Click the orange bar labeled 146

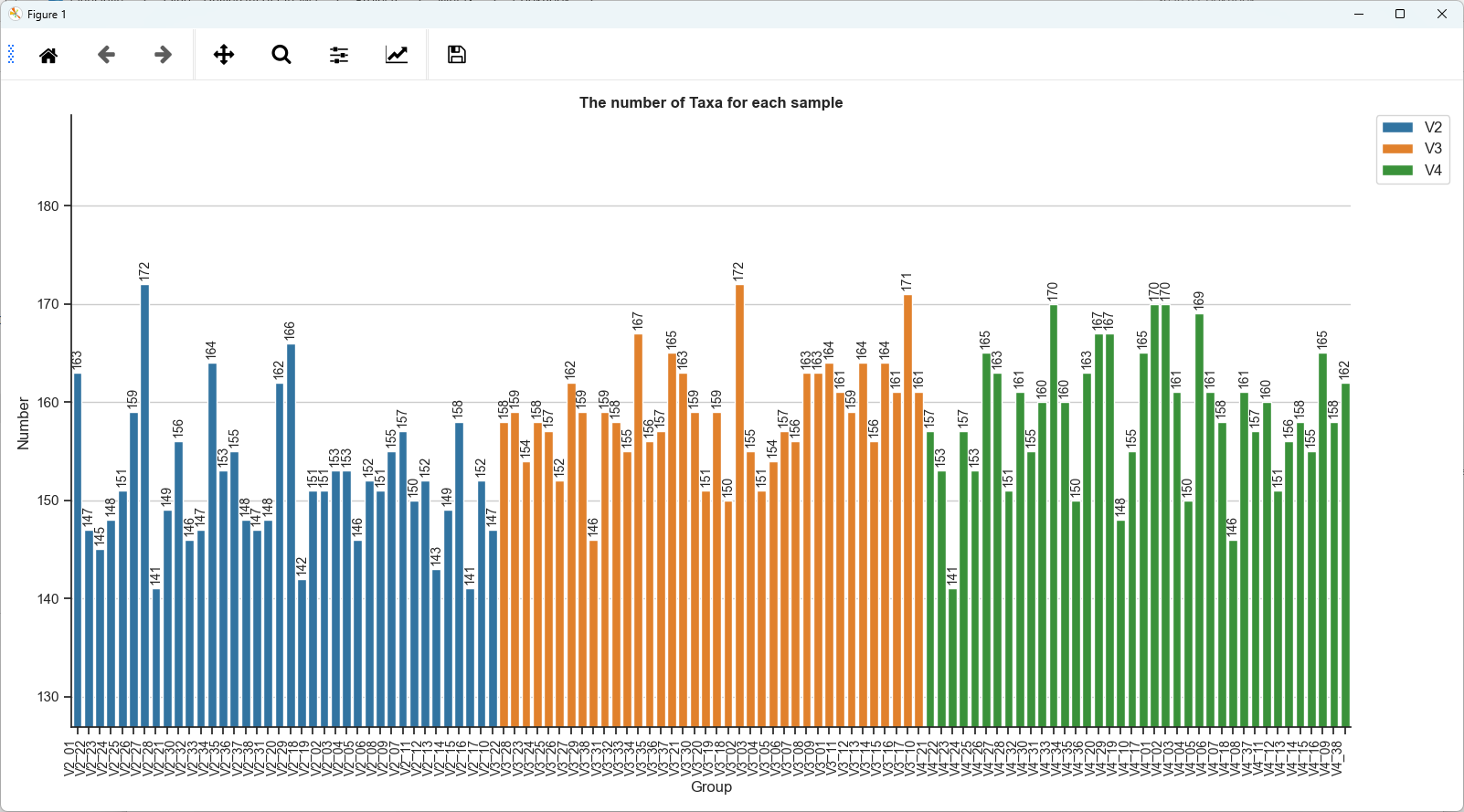pyautogui.click(x=593, y=634)
